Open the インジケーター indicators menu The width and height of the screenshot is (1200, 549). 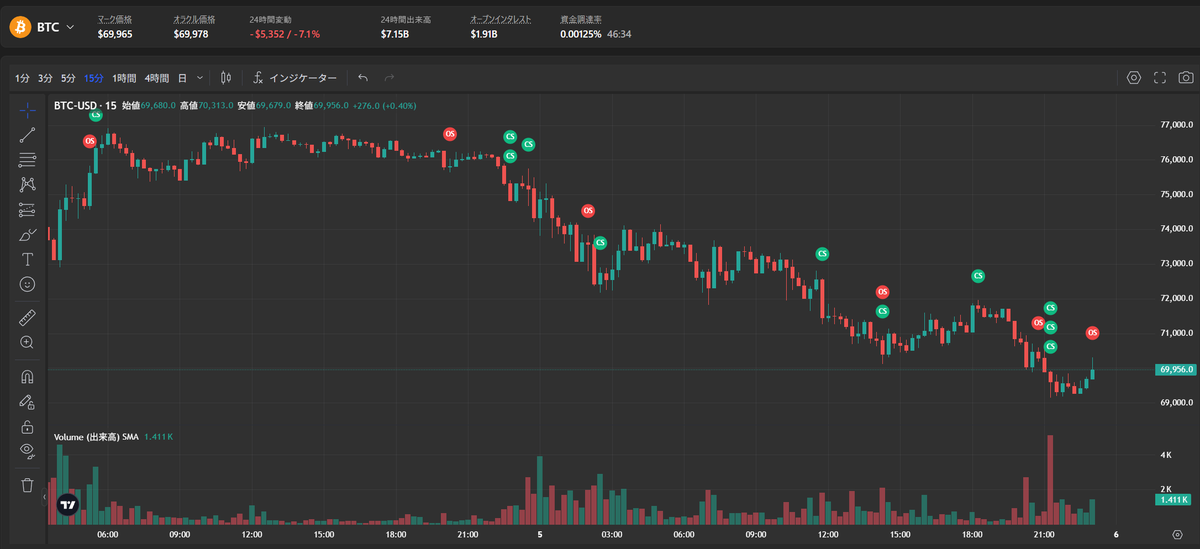click(295, 77)
